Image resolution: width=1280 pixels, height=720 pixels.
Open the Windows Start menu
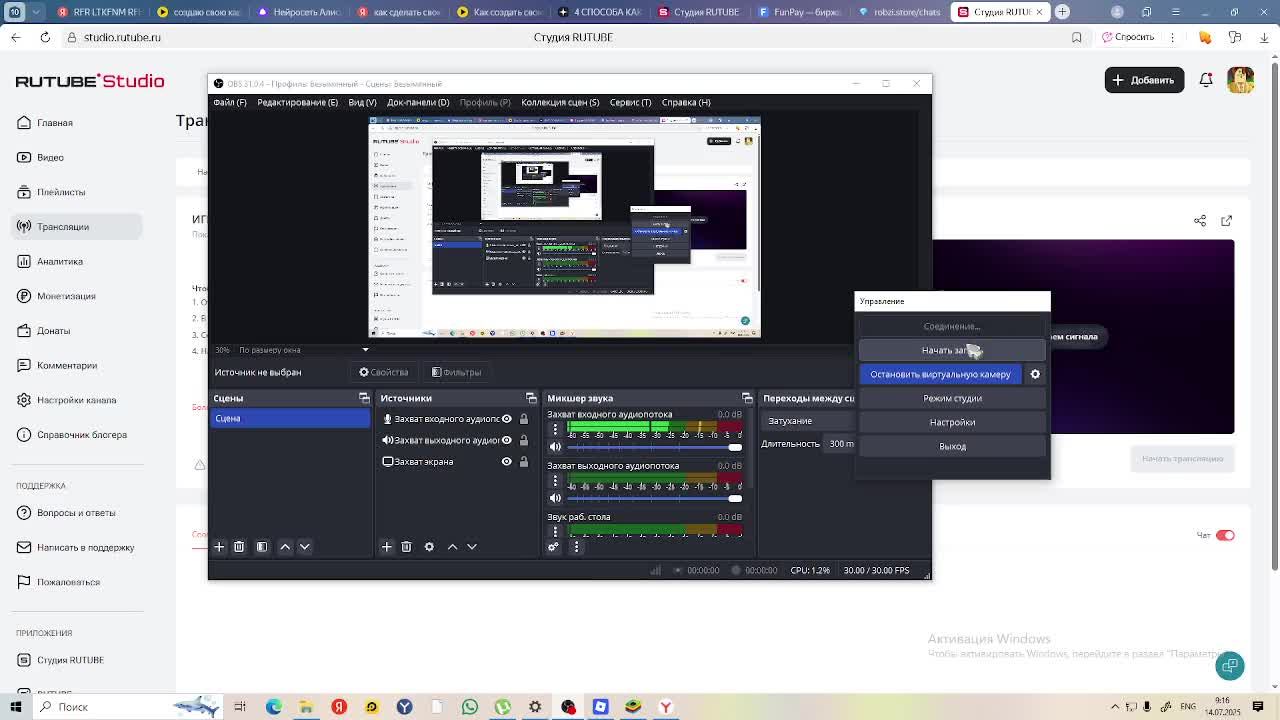click(x=15, y=707)
